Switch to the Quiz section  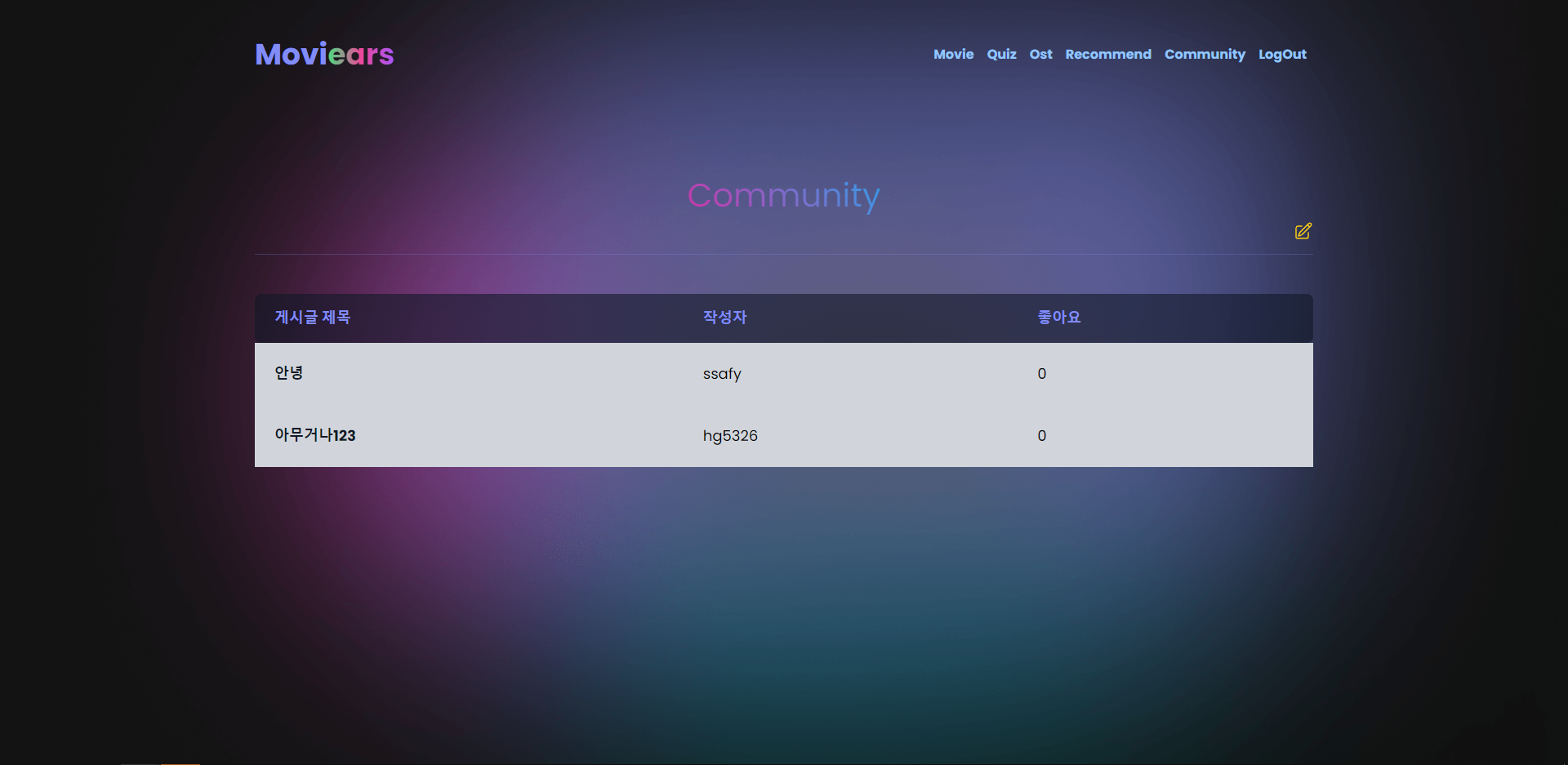coord(1001,54)
